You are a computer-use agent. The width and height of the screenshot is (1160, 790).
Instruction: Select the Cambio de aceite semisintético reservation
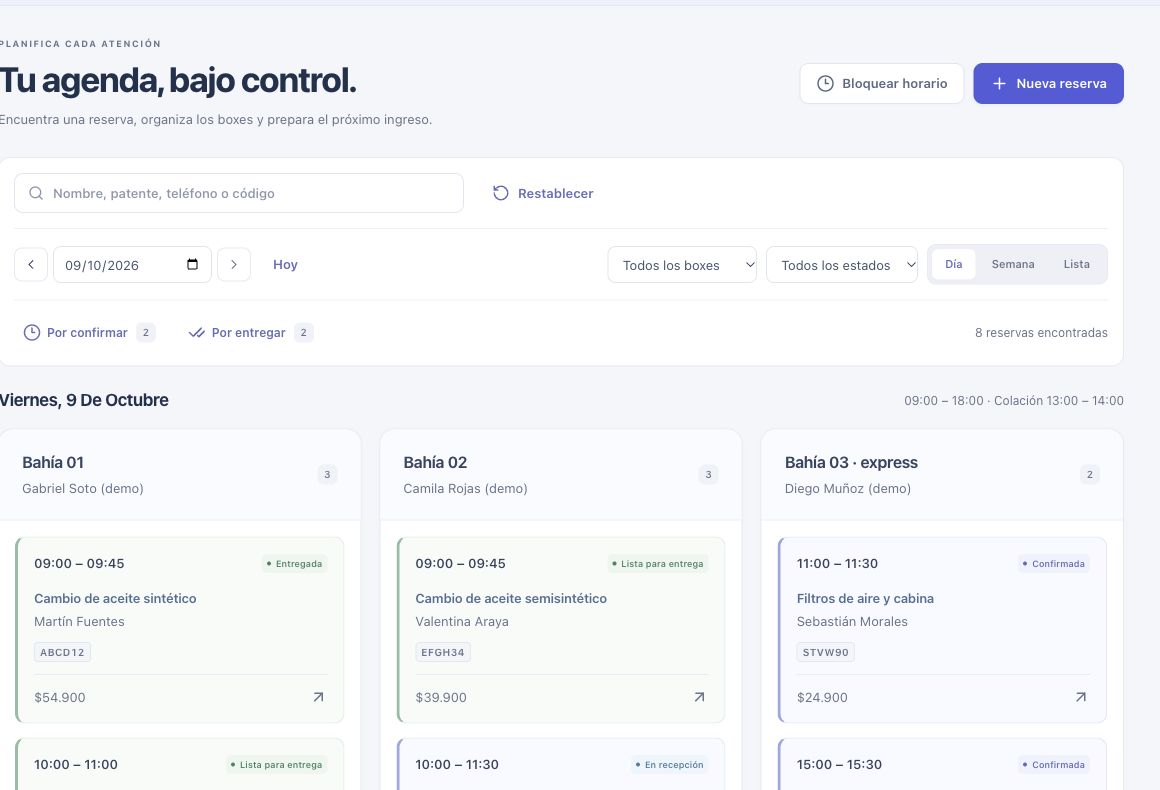[561, 630]
